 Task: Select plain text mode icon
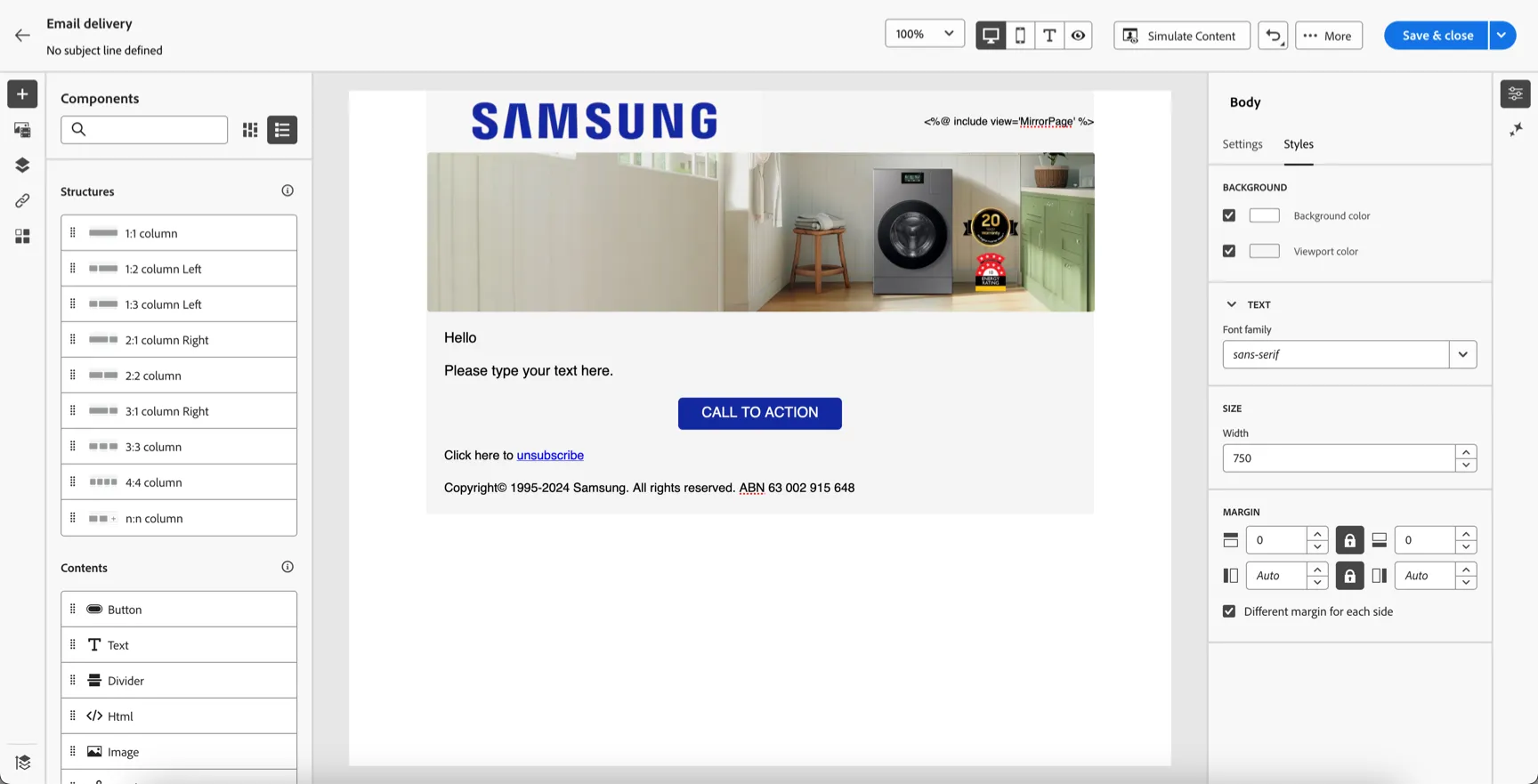[1049, 36]
